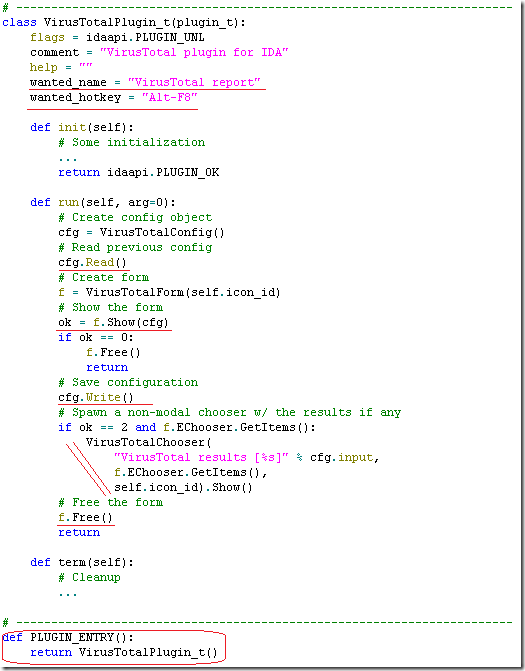Select the 'f = VirusTotalForm(self.icon_id)' line
The width and height of the screenshot is (525, 671).
point(169,292)
